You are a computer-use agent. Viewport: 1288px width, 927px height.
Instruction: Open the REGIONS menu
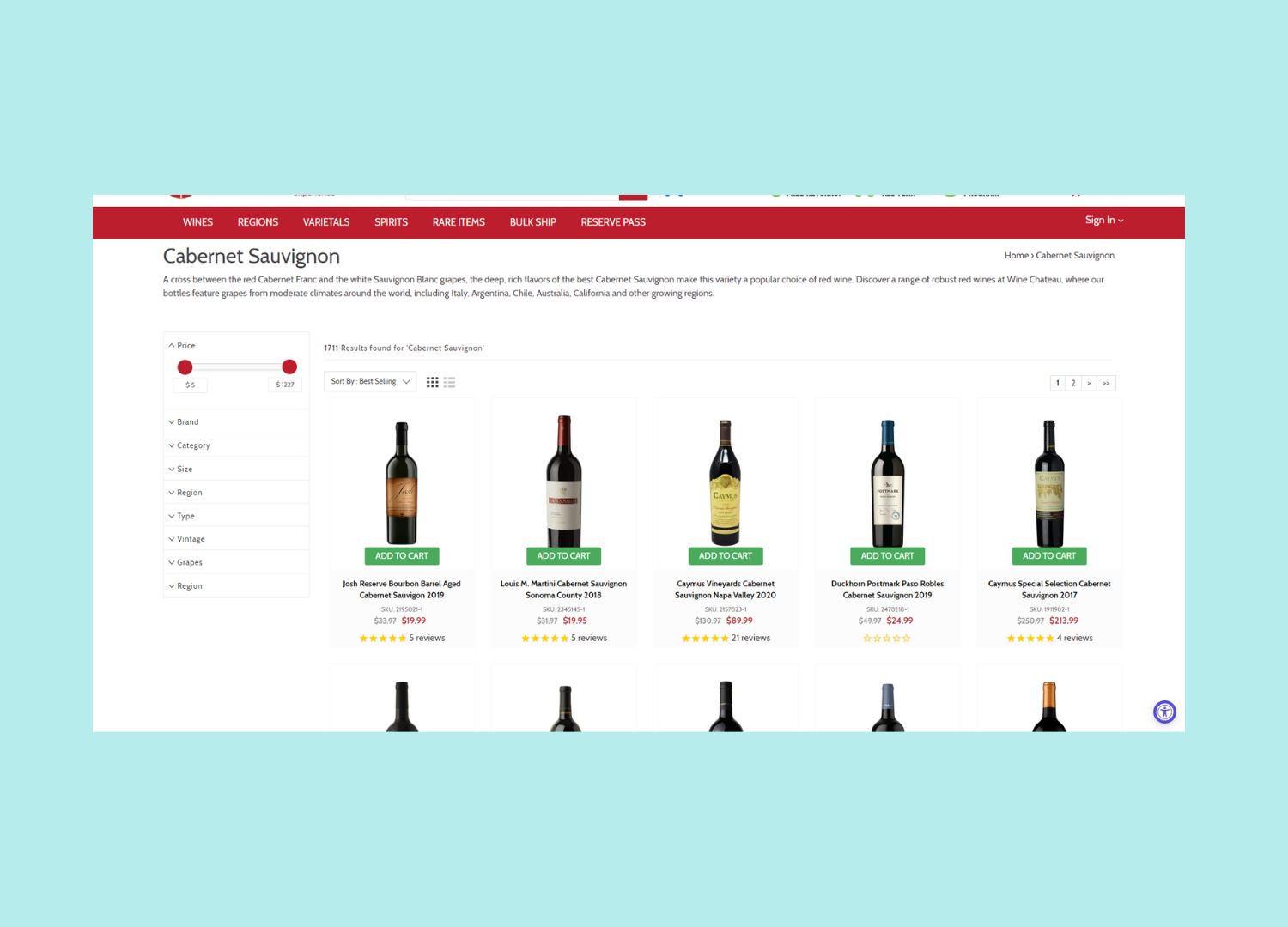258,222
